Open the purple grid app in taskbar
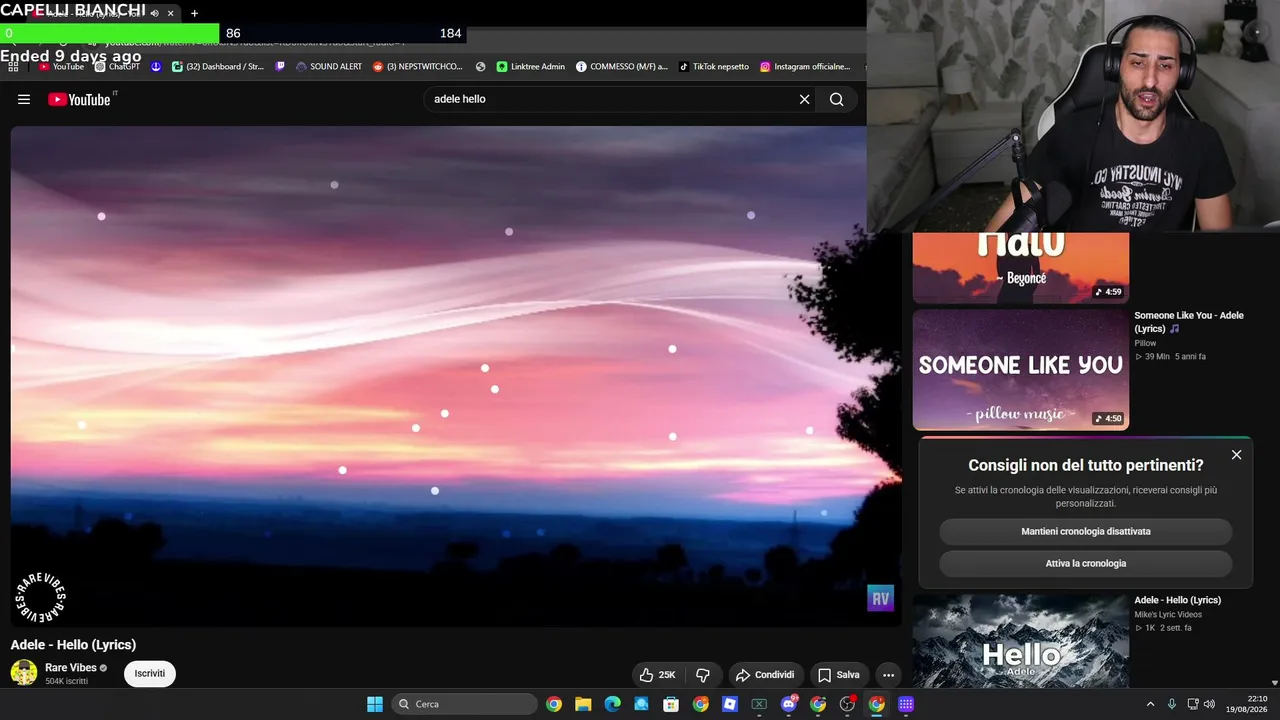 (x=906, y=704)
